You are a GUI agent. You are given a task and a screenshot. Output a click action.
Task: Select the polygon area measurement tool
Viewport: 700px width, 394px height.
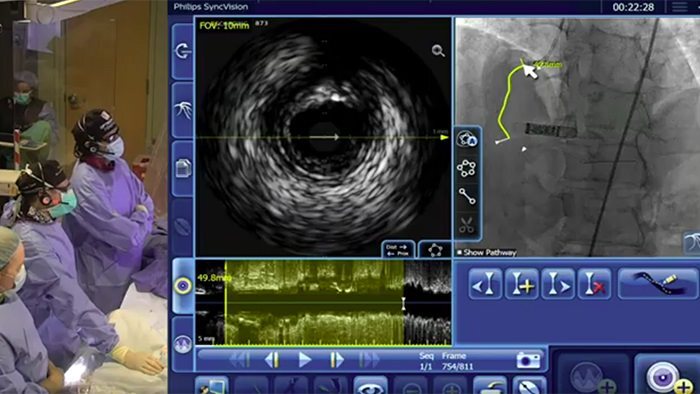click(467, 169)
